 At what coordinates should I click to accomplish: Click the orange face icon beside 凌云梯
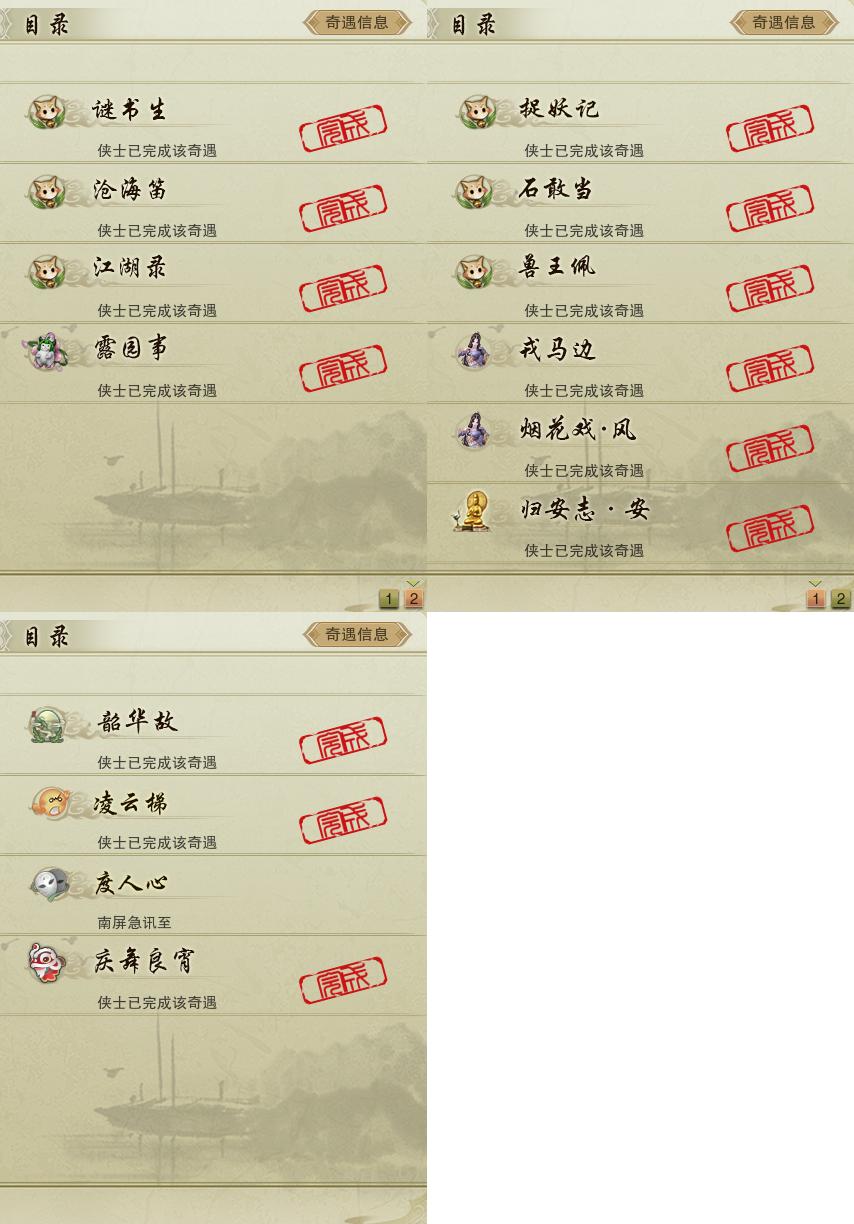tap(48, 804)
